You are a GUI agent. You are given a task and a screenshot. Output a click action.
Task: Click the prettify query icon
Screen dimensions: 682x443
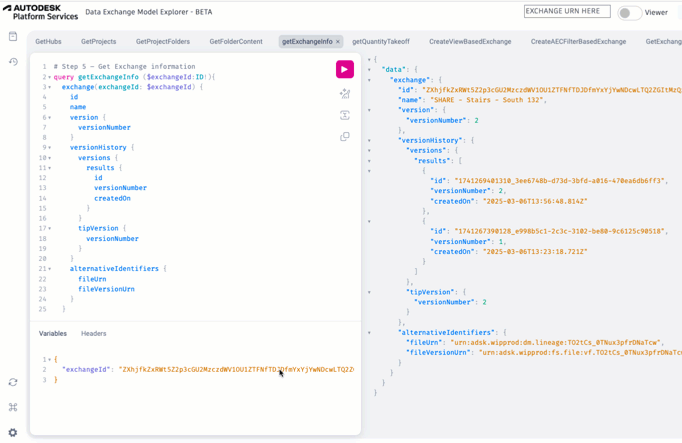click(344, 93)
